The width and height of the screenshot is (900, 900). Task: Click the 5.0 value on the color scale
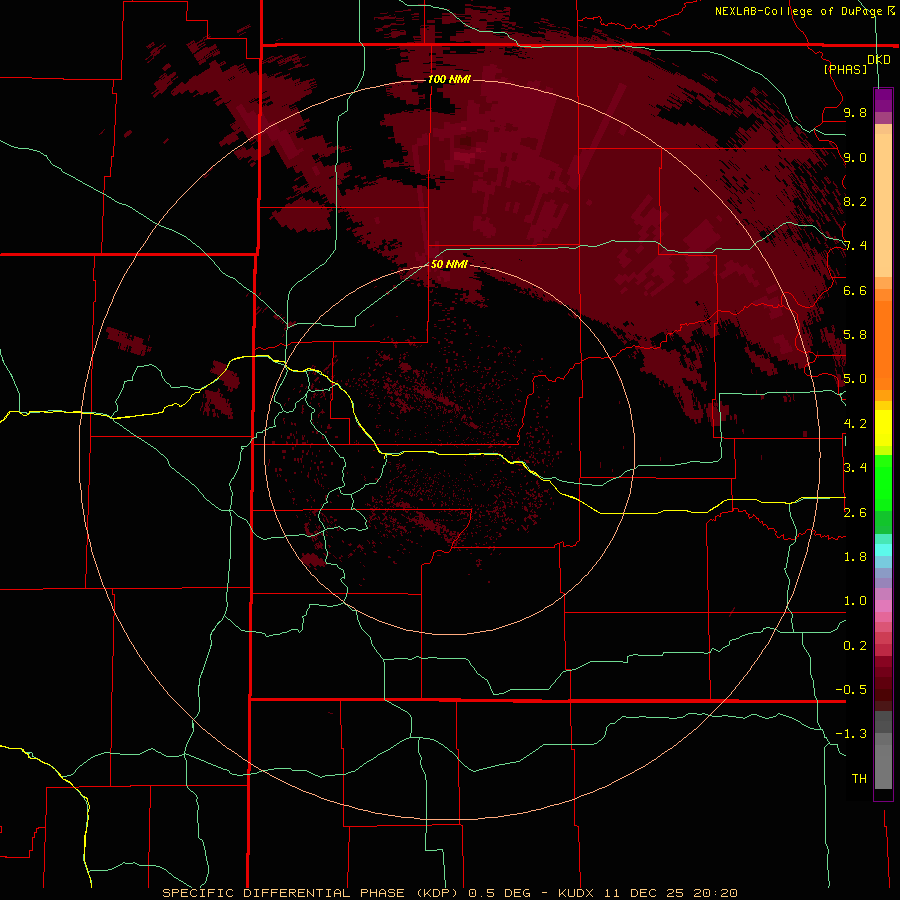(x=855, y=379)
